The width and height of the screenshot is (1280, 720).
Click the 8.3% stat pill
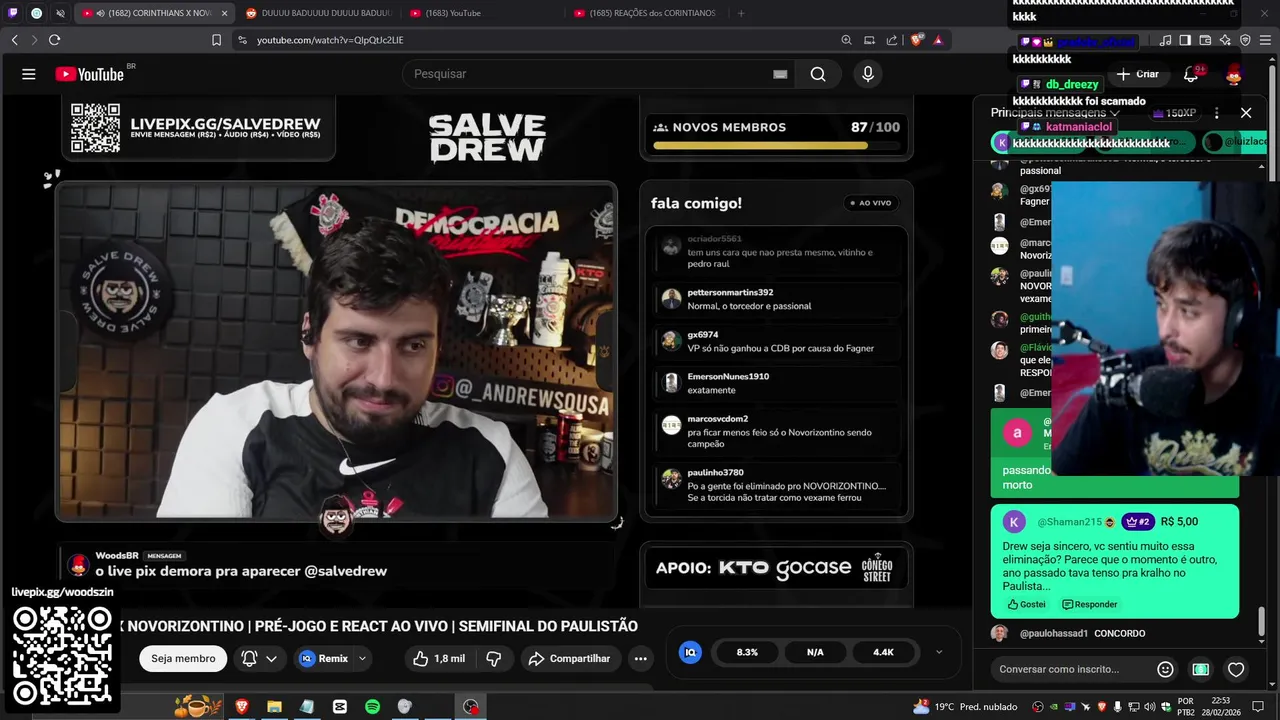pos(747,652)
